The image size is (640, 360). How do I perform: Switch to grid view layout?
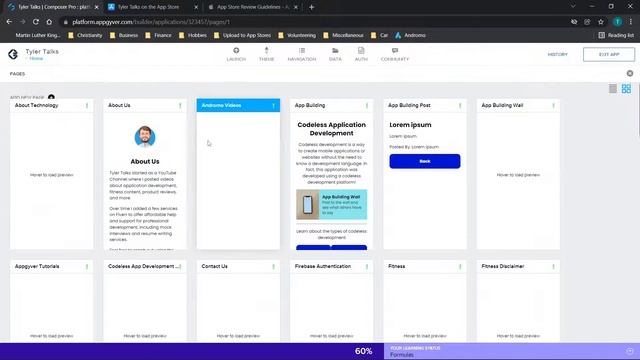626,89
